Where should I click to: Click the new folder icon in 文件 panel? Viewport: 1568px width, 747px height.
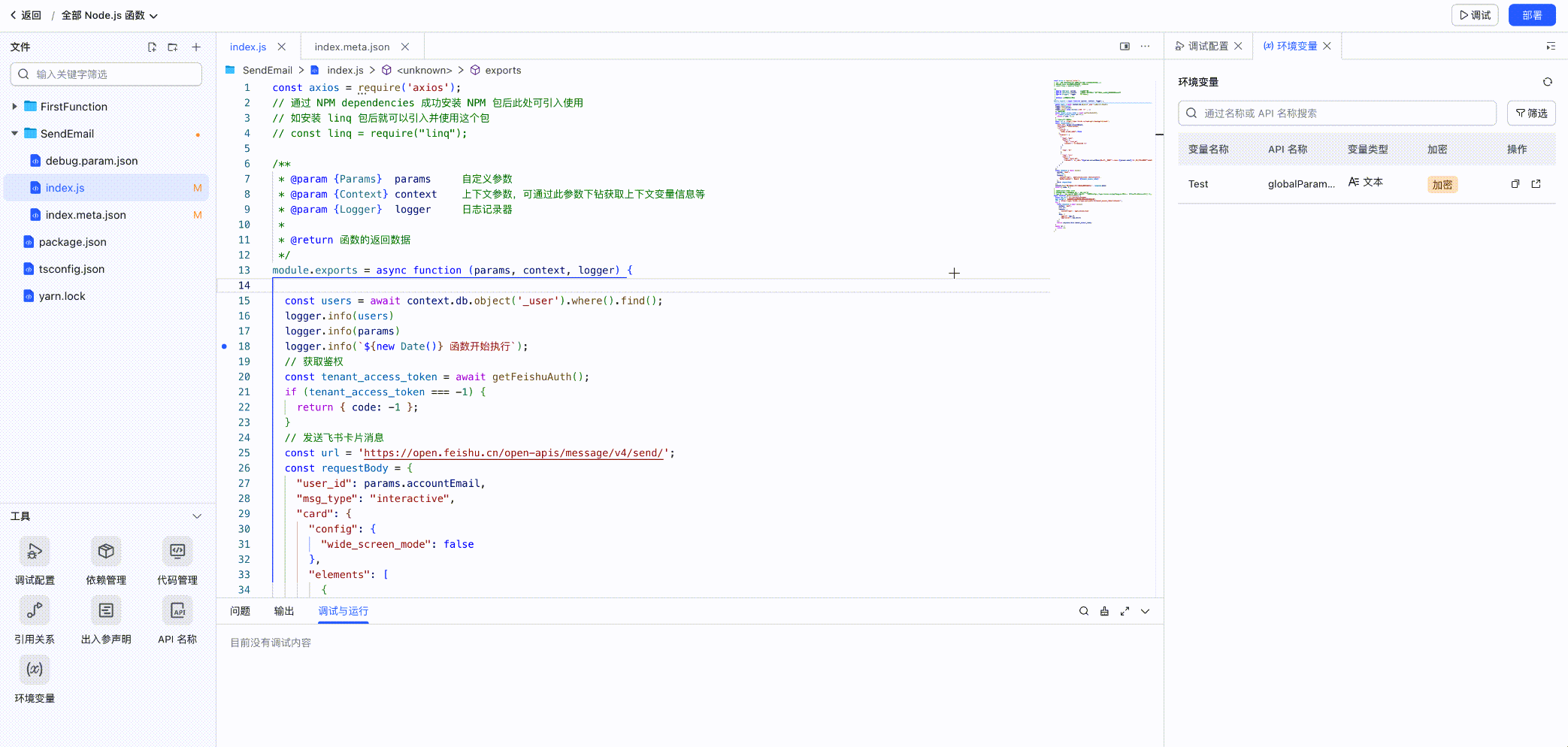173,47
